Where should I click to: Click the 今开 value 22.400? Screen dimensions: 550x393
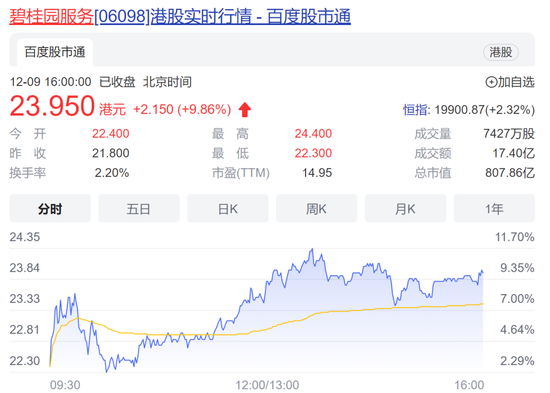tap(110, 134)
